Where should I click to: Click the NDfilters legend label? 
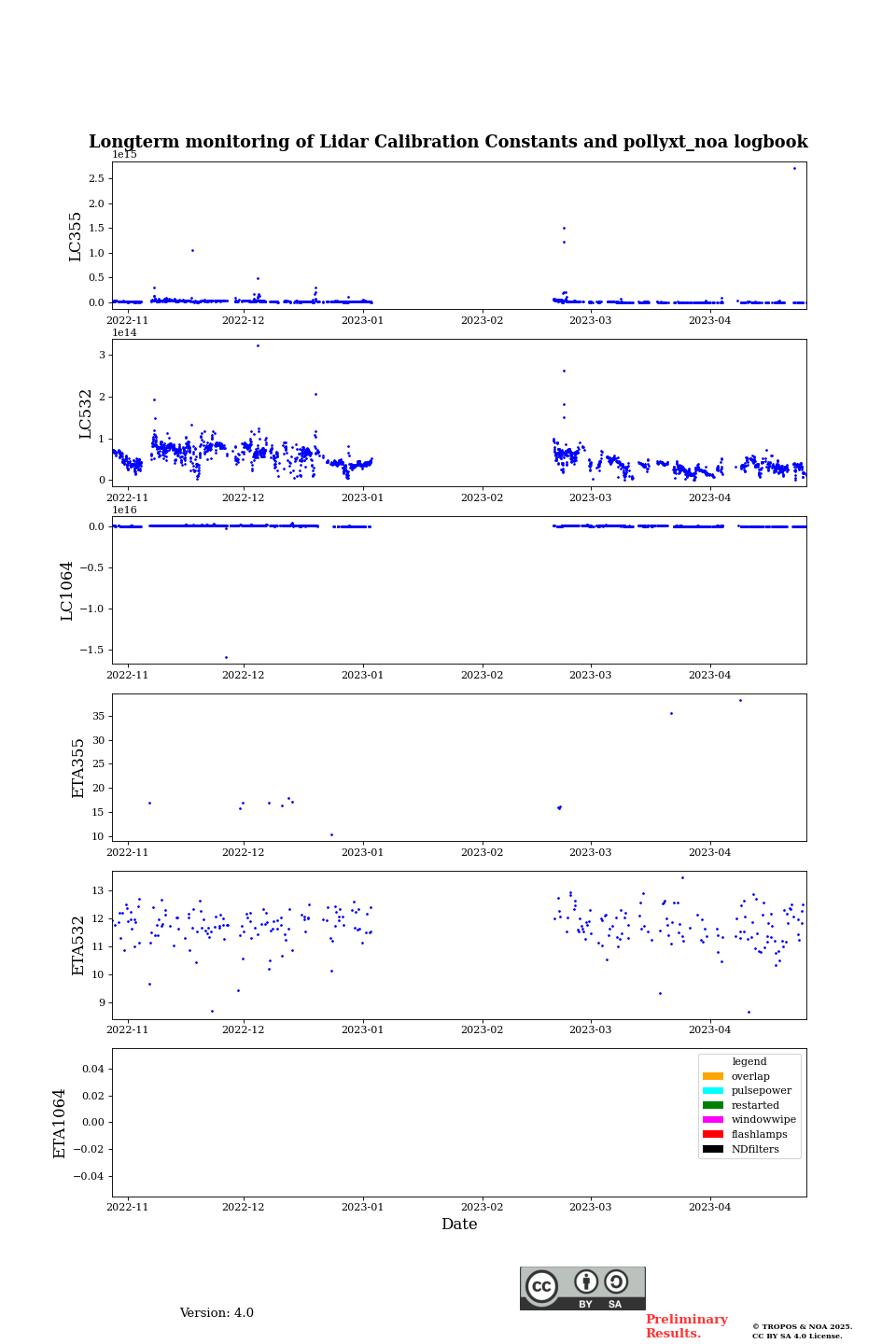pyautogui.click(x=755, y=1149)
